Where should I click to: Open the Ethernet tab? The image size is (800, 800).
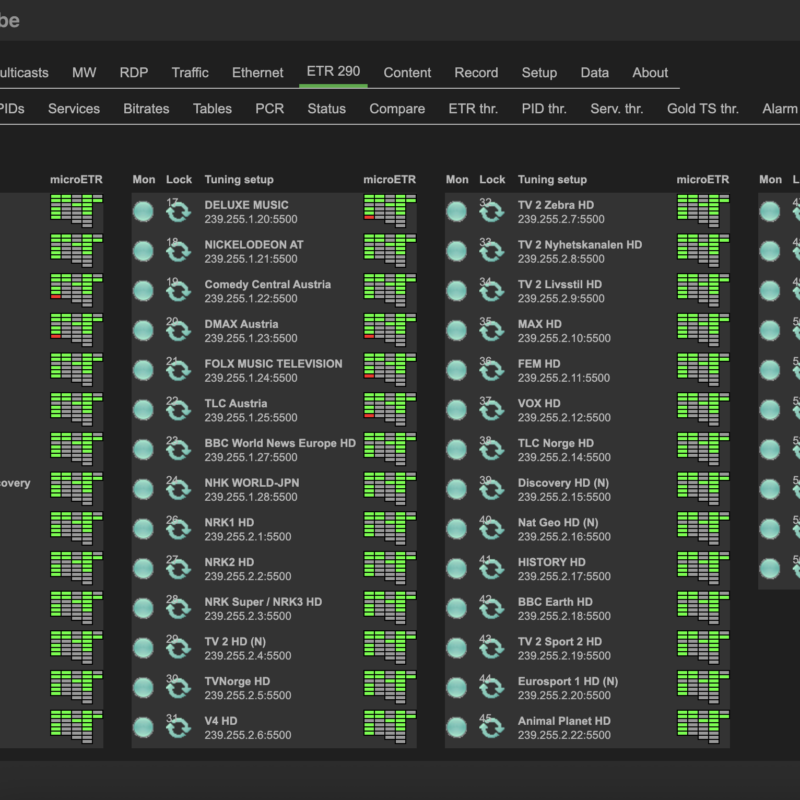258,72
